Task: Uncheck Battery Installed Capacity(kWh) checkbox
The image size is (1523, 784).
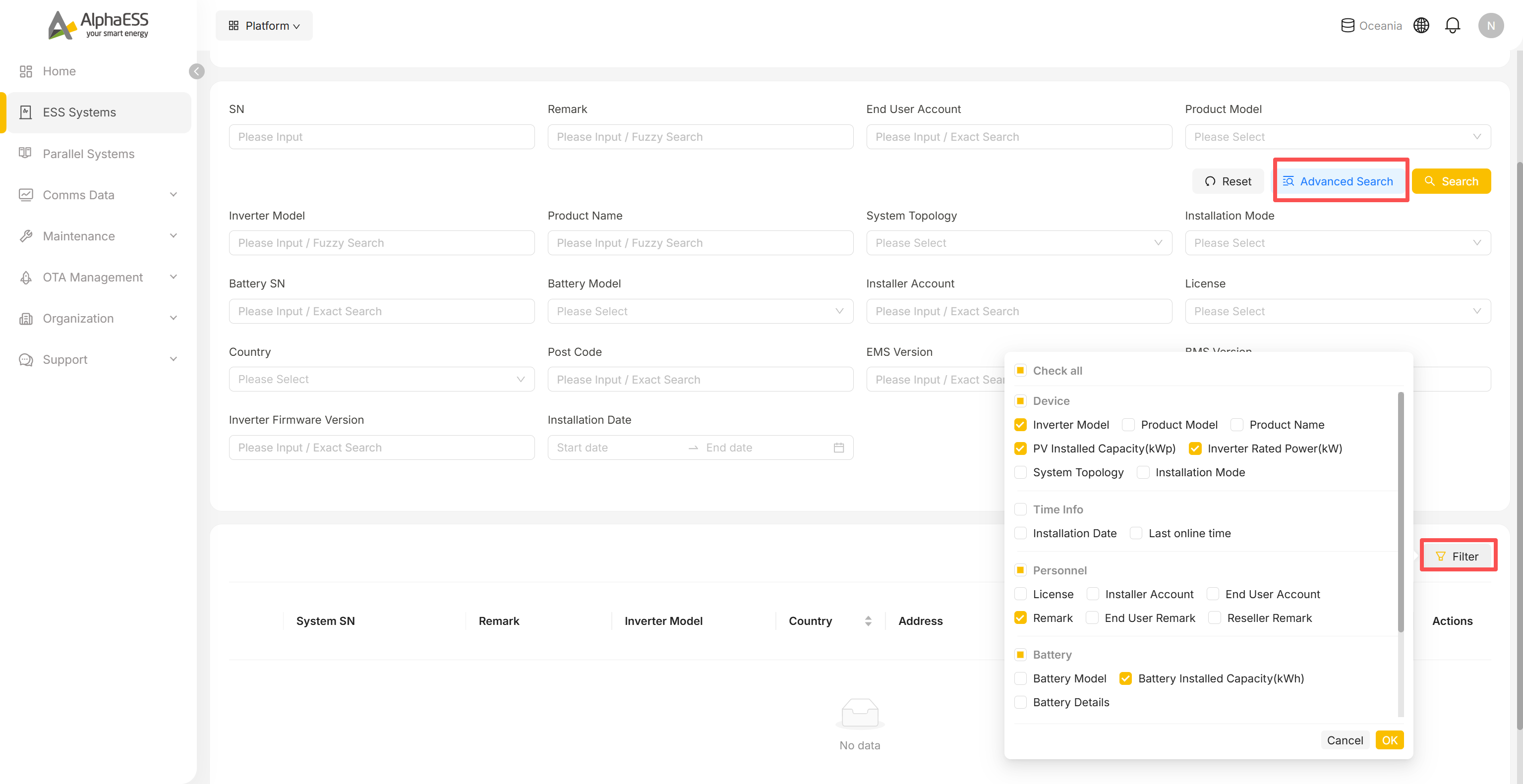Action: pyautogui.click(x=1125, y=678)
